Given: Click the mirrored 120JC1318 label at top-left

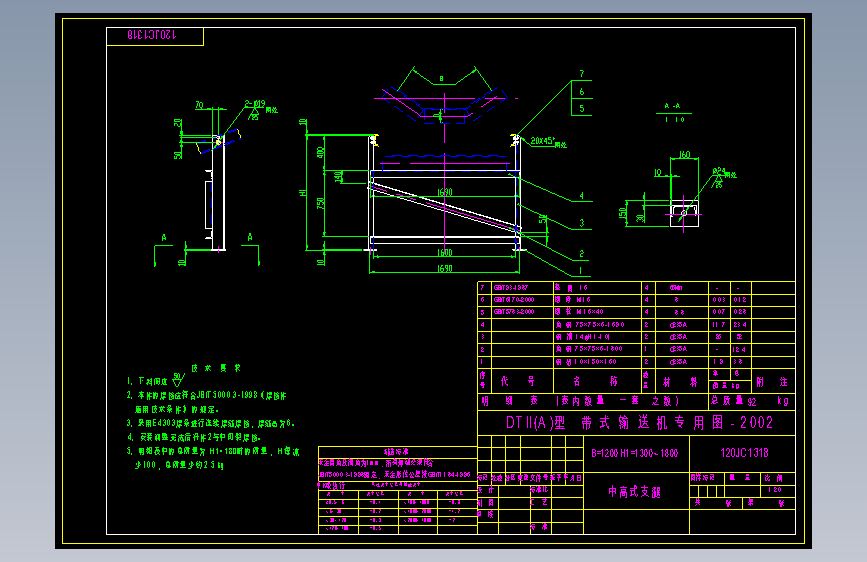Looking at the screenshot, I should (152, 35).
